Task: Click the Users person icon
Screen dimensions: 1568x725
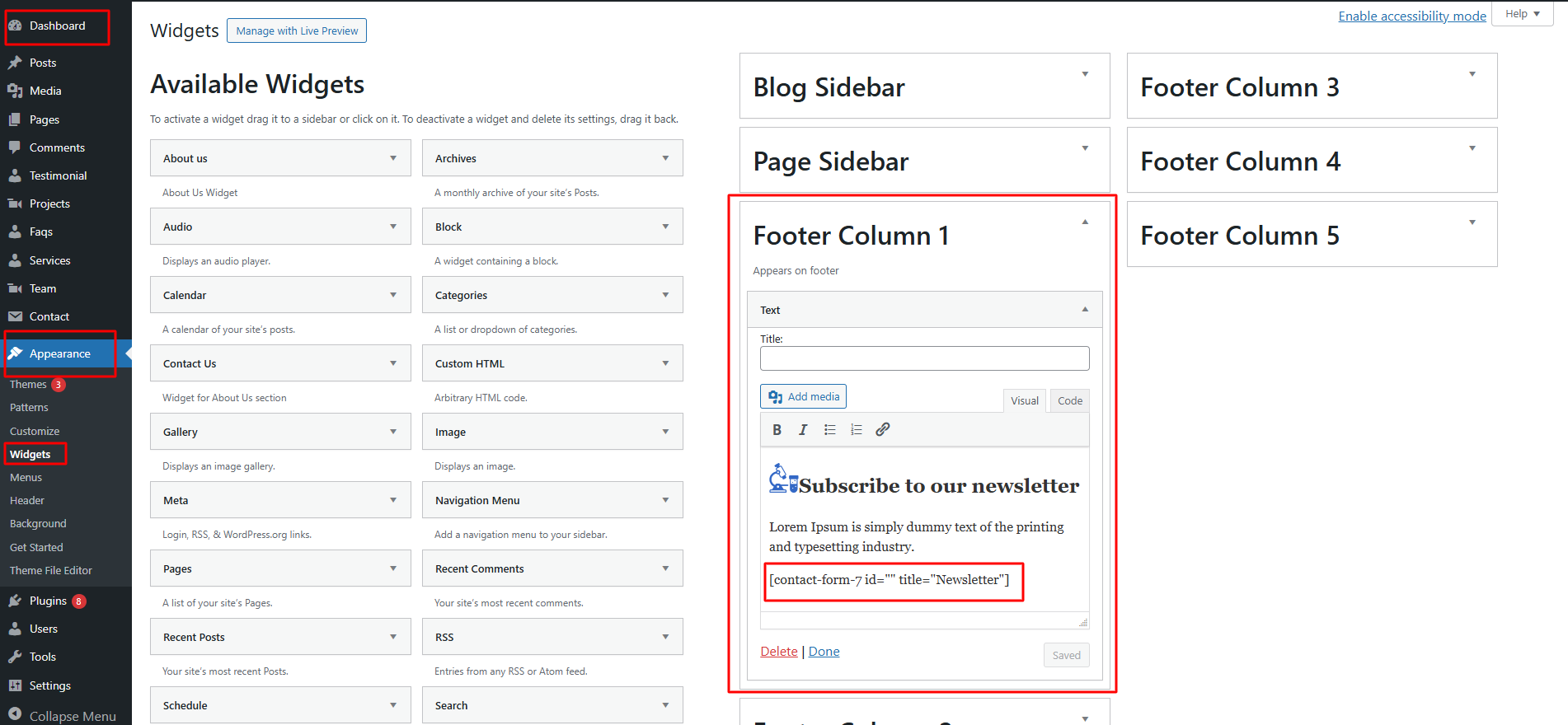Action: pyautogui.click(x=15, y=629)
